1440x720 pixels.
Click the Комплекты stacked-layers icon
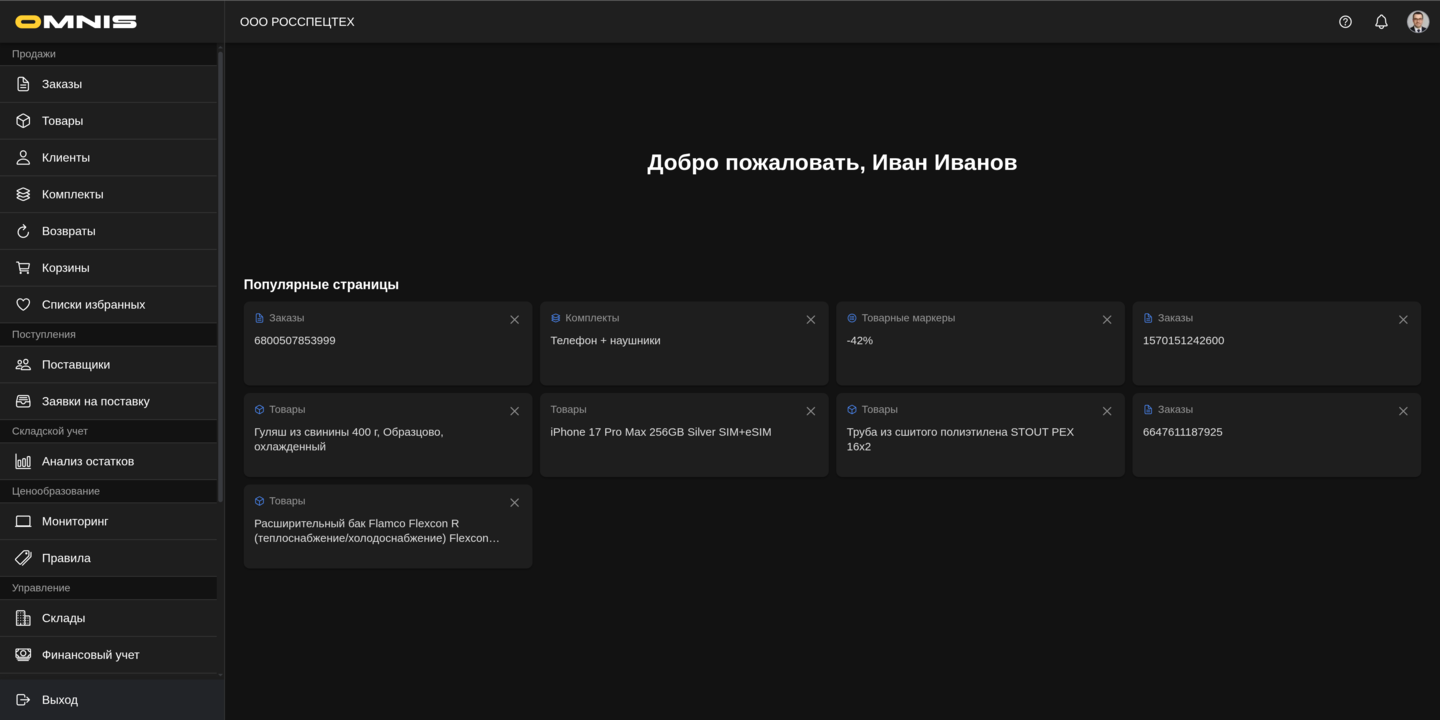(x=22, y=194)
